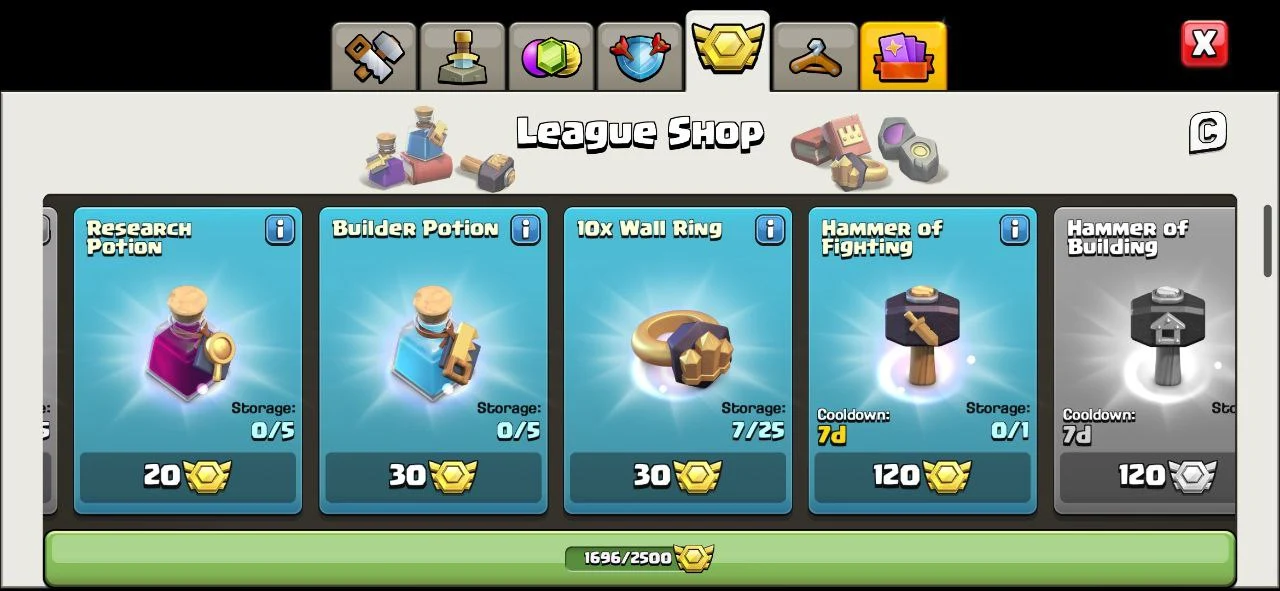This screenshot has width=1280, height=591.
Task: Buy 10x Wall Ring for 30 medals
Action: [x=678, y=476]
